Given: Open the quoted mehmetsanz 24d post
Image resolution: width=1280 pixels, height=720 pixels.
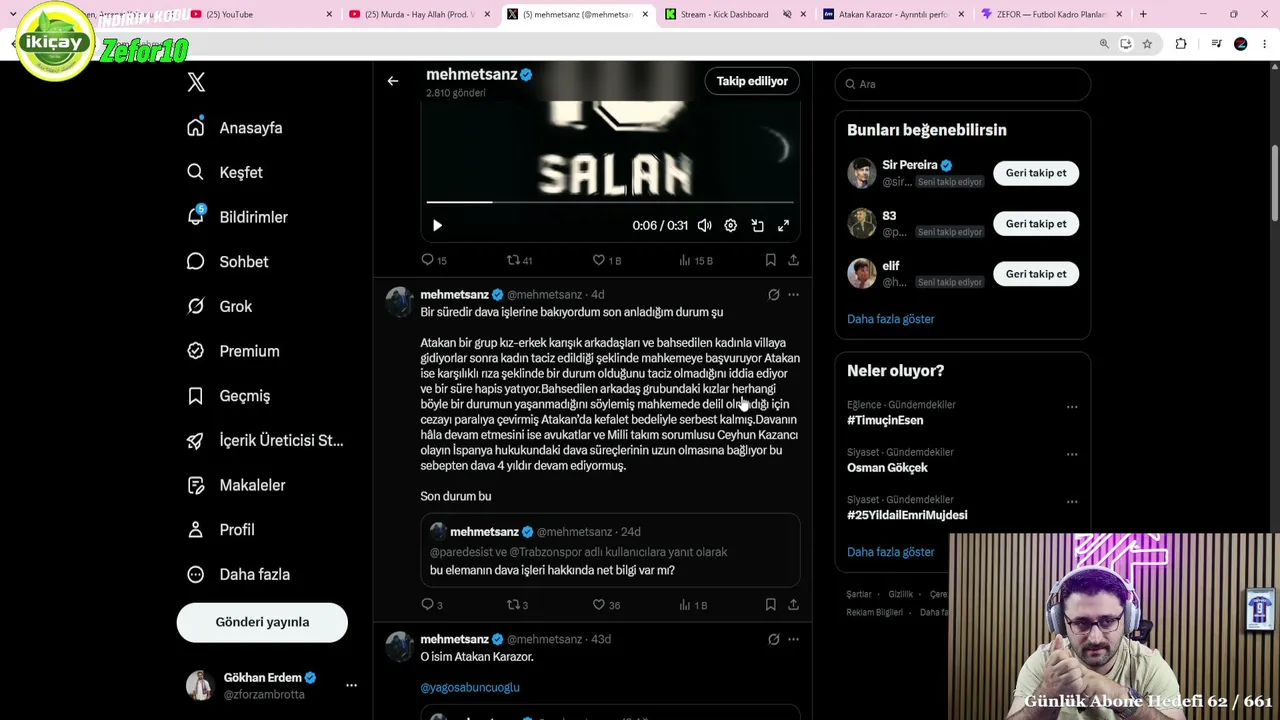Looking at the screenshot, I should click(610, 550).
